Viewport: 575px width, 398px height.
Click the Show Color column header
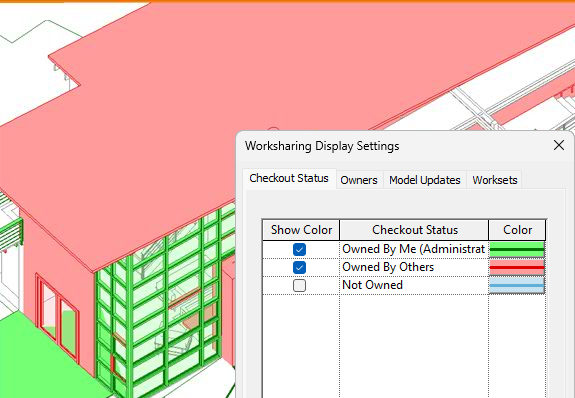click(x=301, y=230)
